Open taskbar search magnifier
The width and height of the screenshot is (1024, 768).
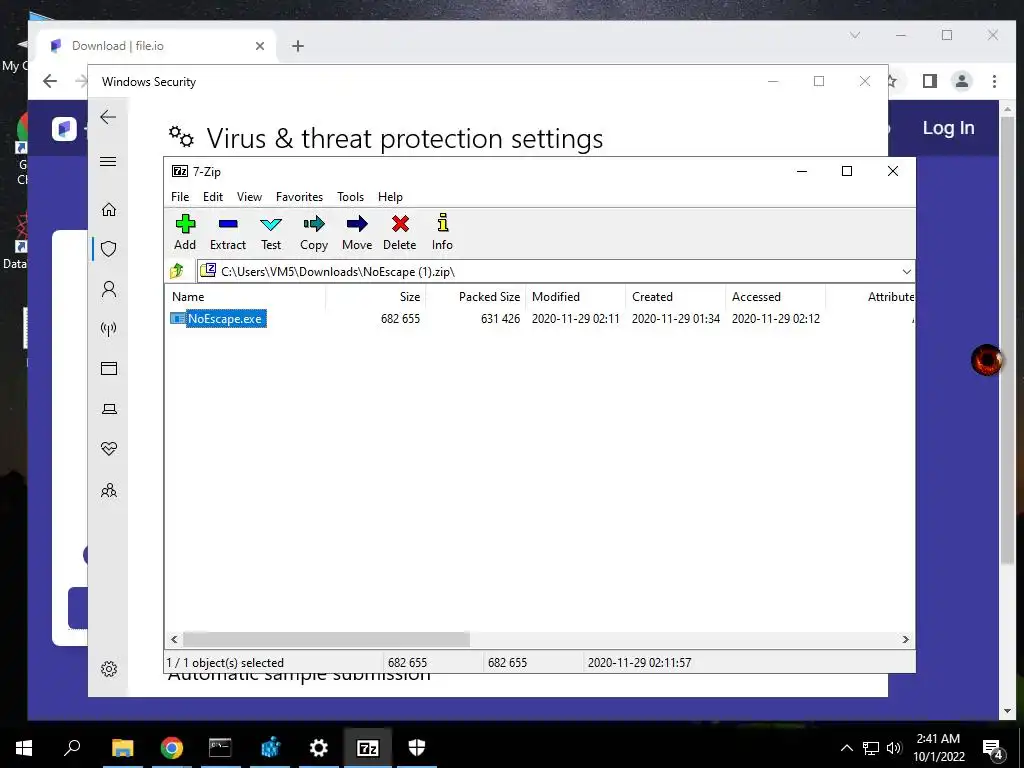(72, 747)
